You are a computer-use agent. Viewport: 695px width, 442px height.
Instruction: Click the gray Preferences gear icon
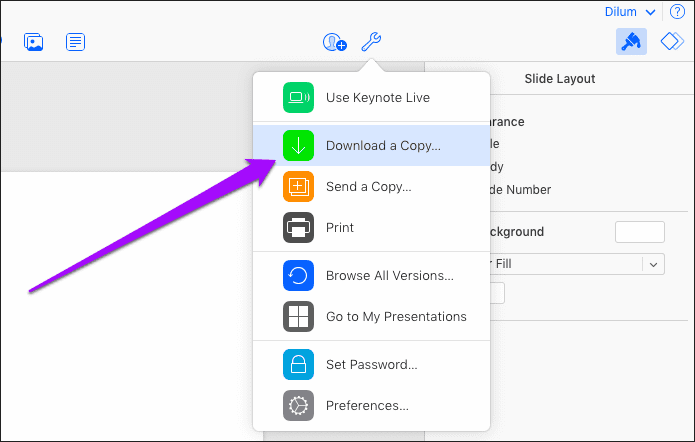tap(298, 405)
